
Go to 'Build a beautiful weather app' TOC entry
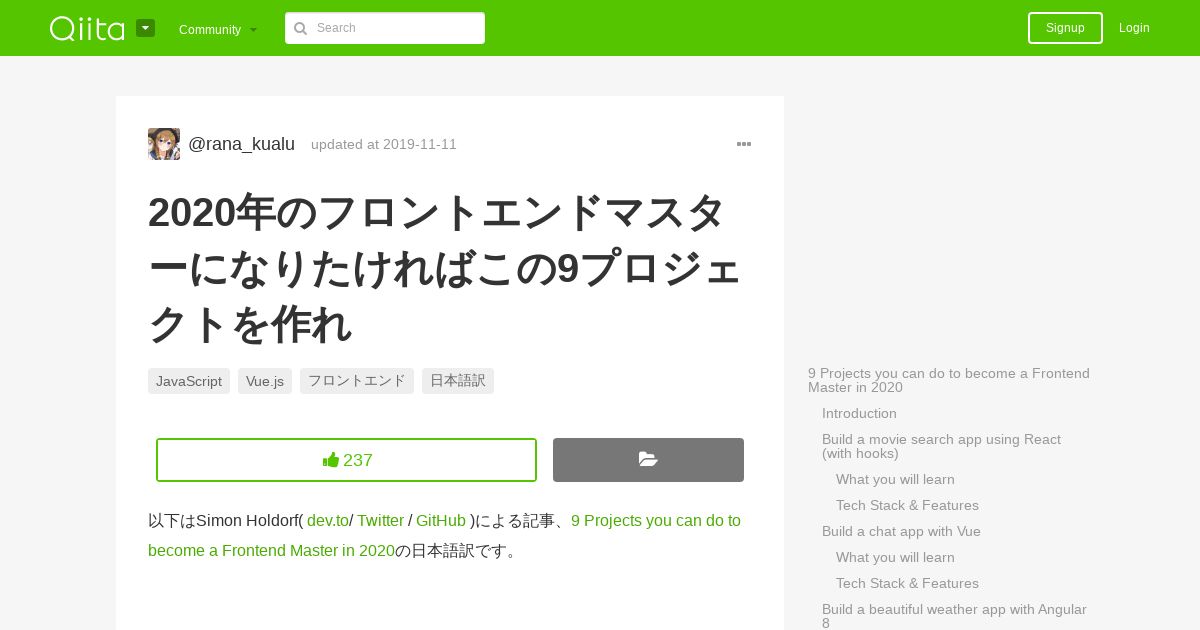(954, 616)
